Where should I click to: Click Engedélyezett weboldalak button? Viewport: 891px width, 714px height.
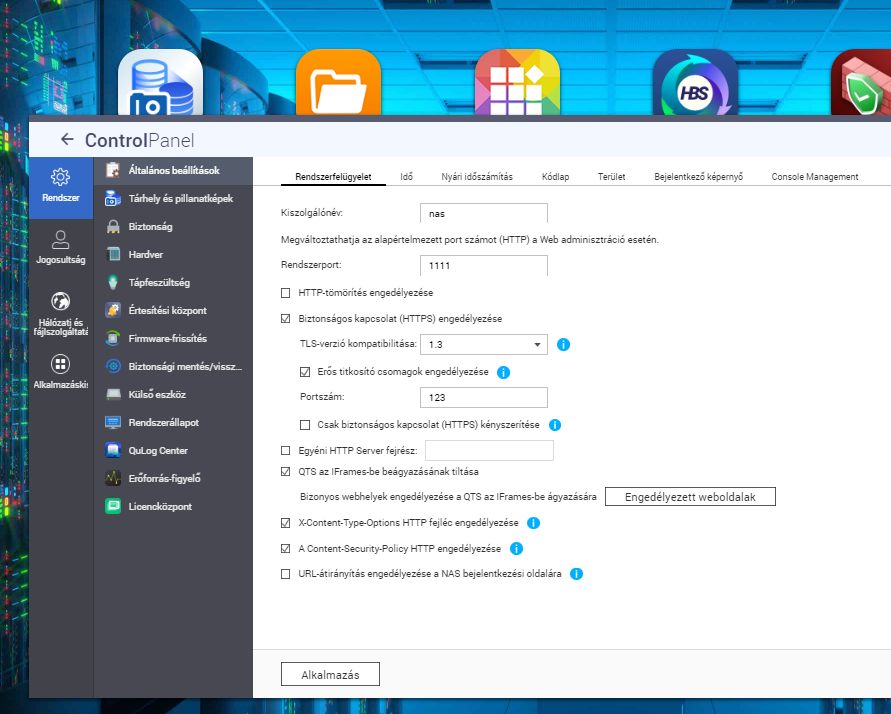point(690,497)
